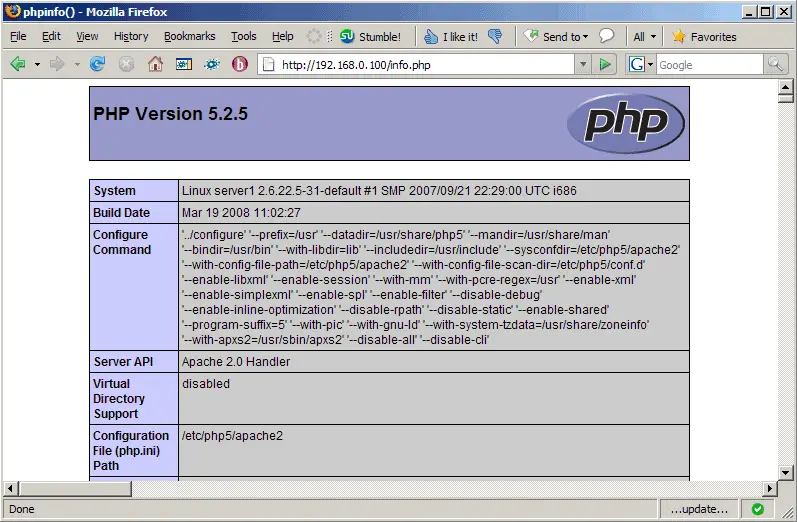This screenshot has height=522, width=797.
Task: Open the View menu
Action: click(87, 36)
